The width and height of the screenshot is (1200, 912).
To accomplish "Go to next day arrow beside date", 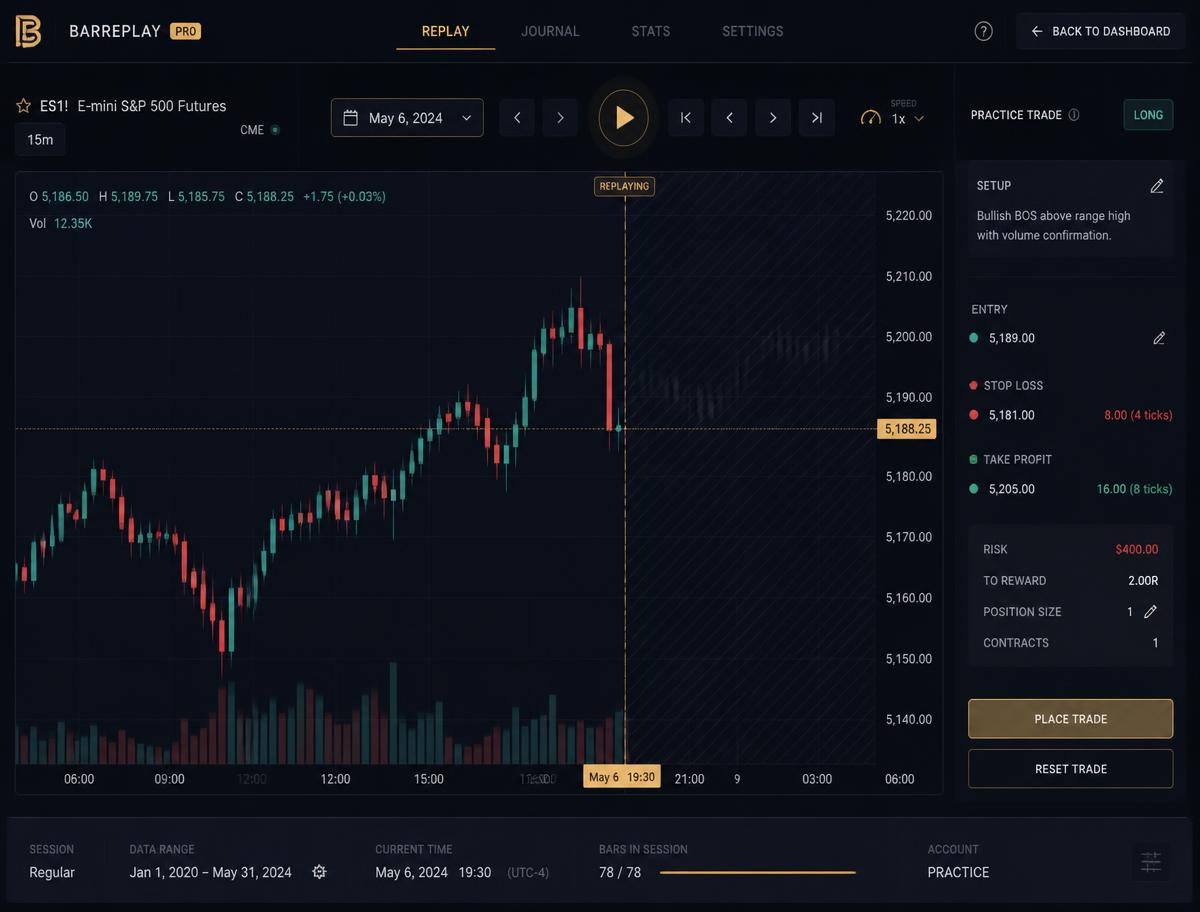I will [560, 118].
